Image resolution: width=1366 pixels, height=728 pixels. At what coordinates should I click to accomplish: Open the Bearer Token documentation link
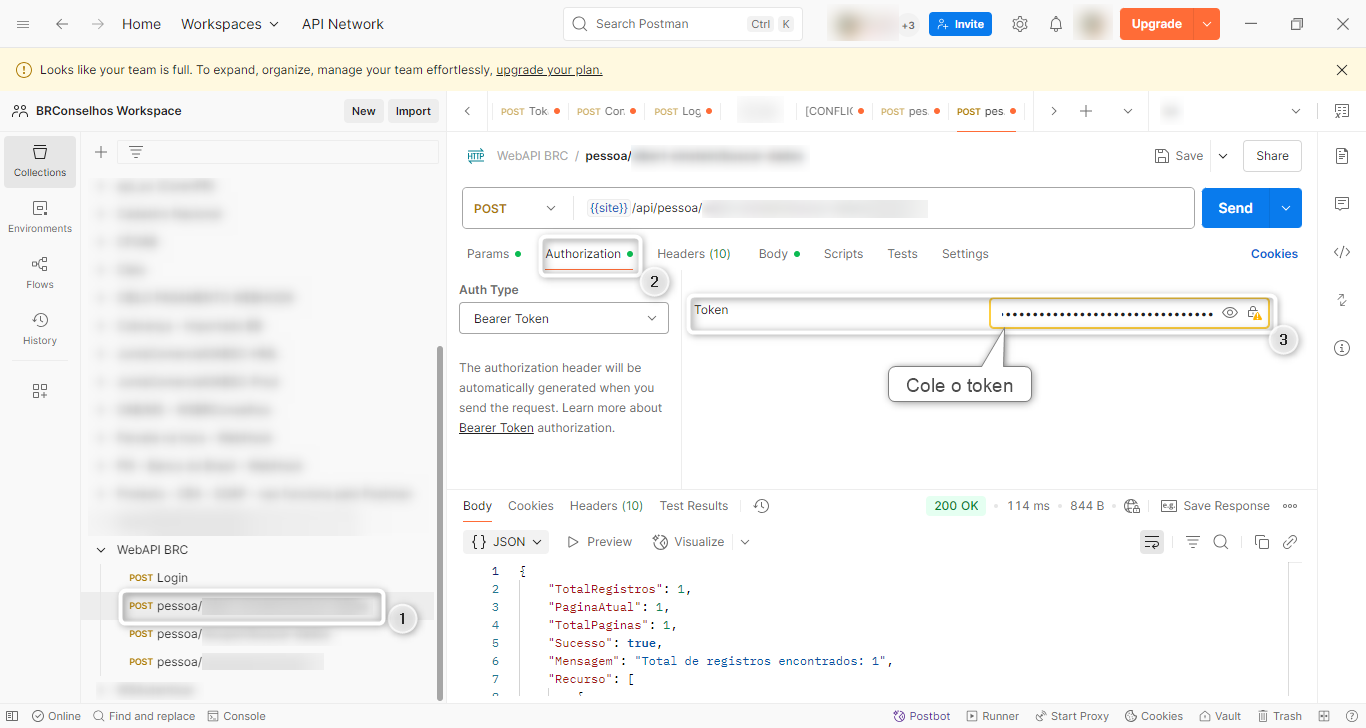[x=496, y=428]
